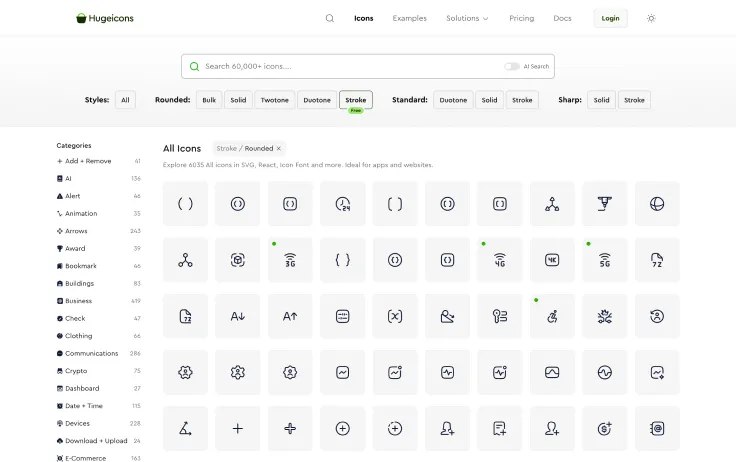Screen dimensions: 736x462
Task: Choose Rounded Solid style
Action: pos(238,100)
